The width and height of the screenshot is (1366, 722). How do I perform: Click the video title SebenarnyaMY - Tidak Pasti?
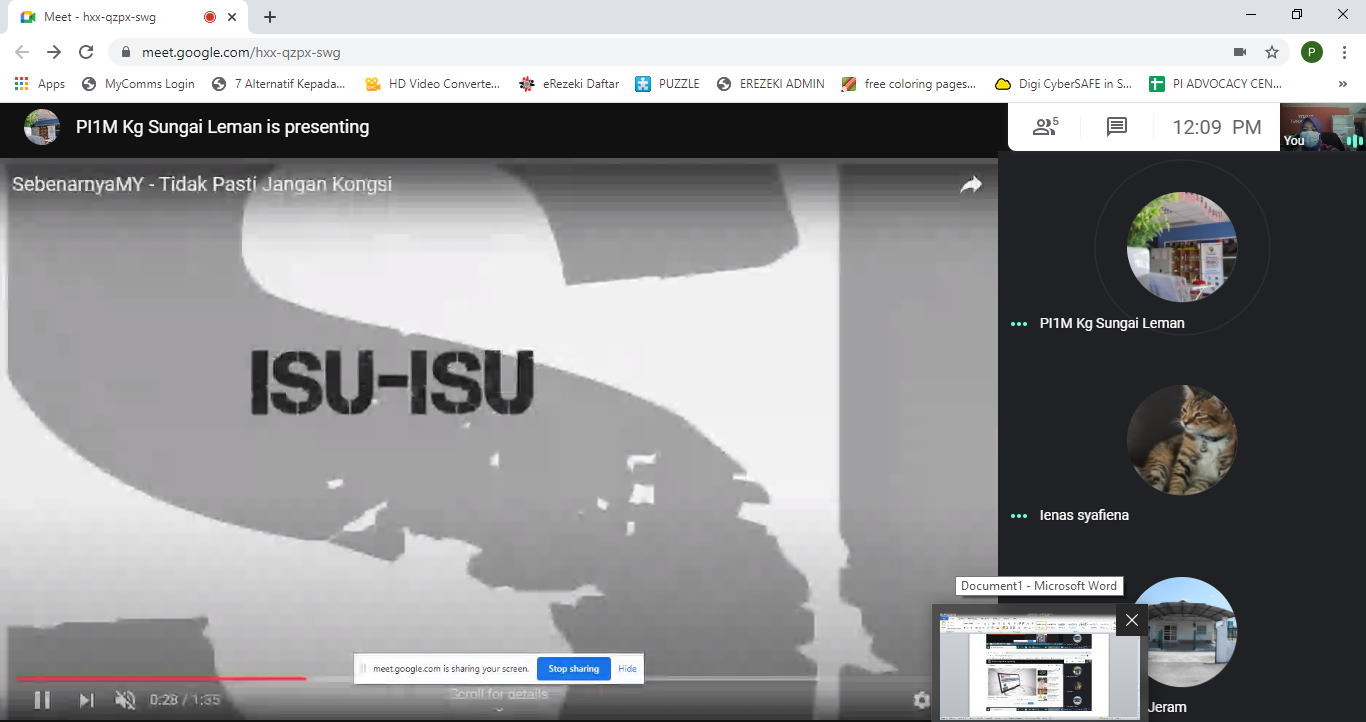point(202,184)
